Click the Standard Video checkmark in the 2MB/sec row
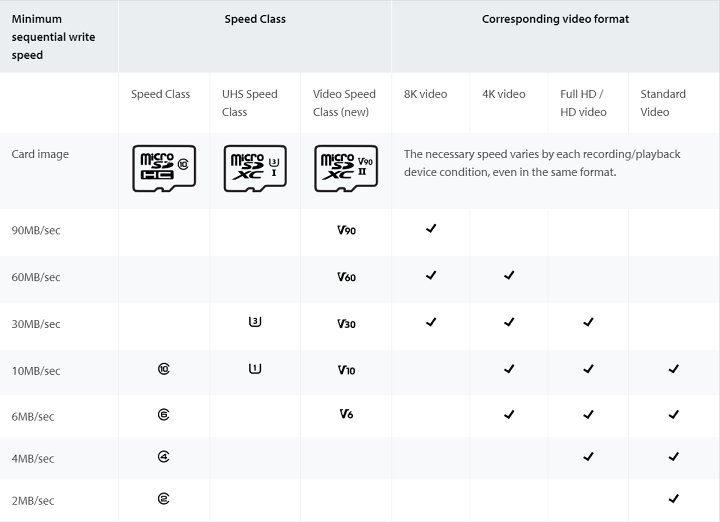This screenshot has width=720, height=522. (673, 498)
